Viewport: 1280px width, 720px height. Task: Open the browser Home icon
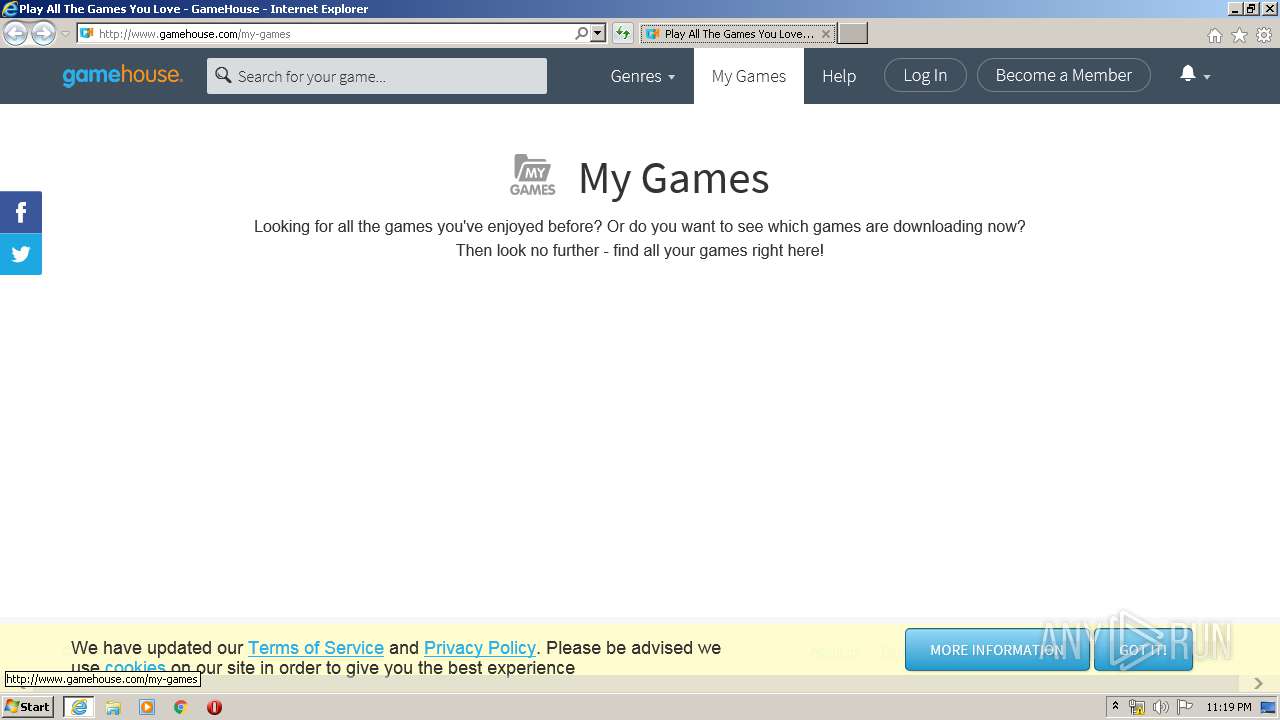pos(1214,35)
